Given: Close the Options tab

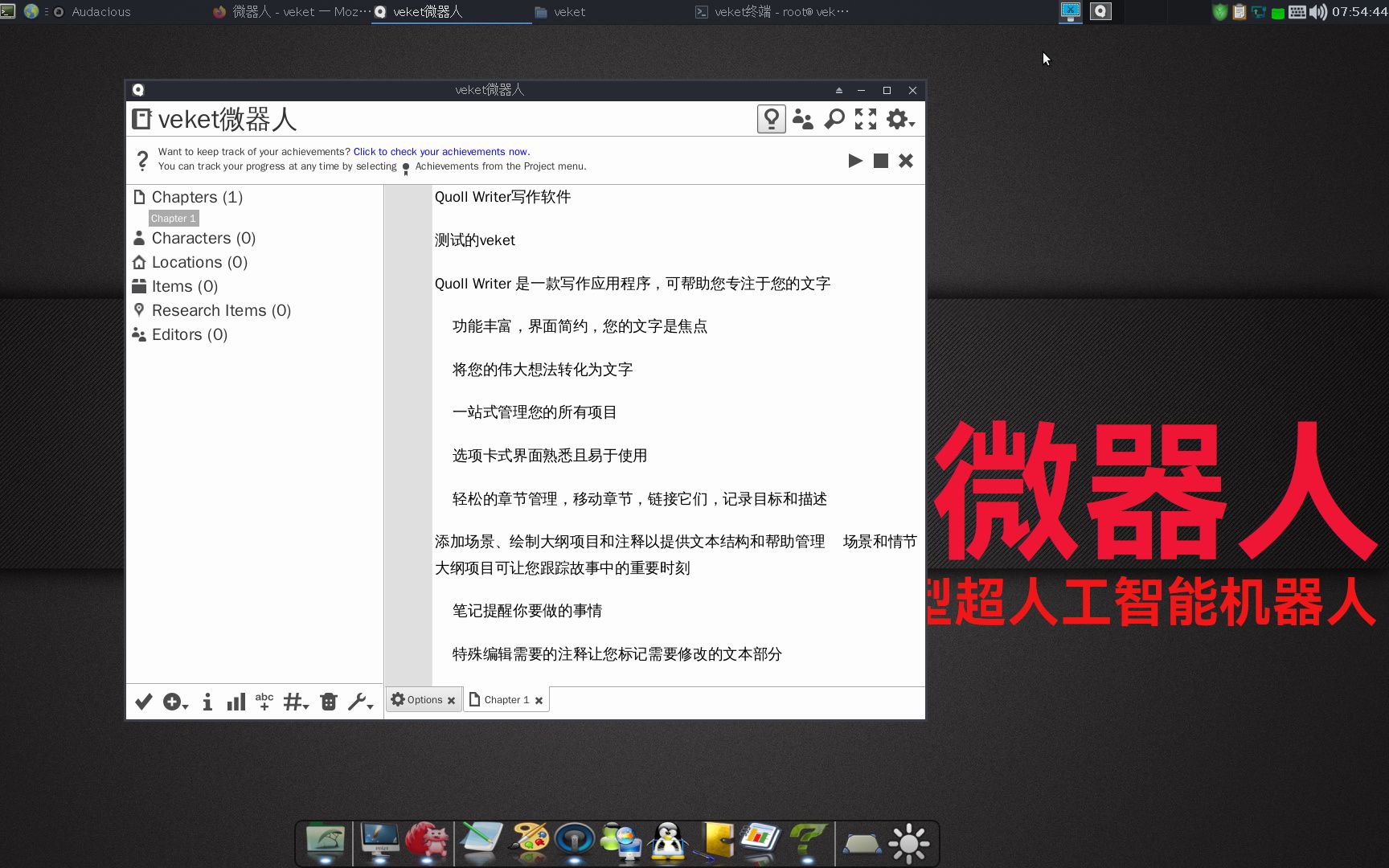Looking at the screenshot, I should tap(452, 701).
